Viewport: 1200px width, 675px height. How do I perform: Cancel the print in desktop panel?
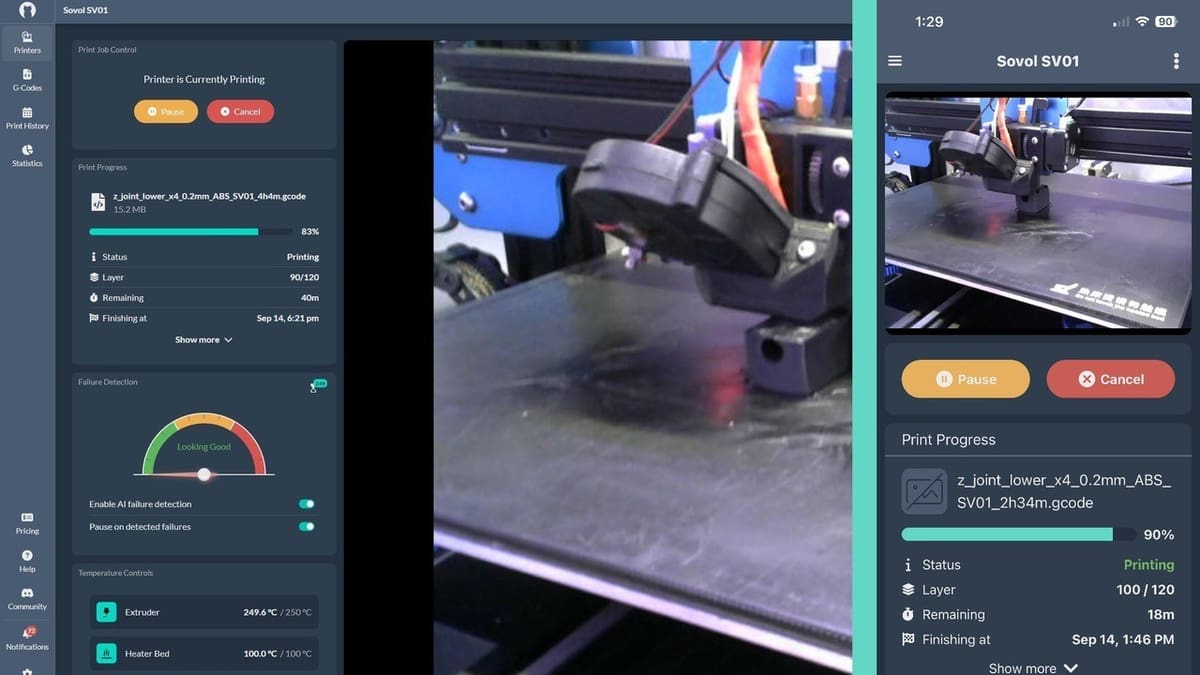pyautogui.click(x=240, y=111)
